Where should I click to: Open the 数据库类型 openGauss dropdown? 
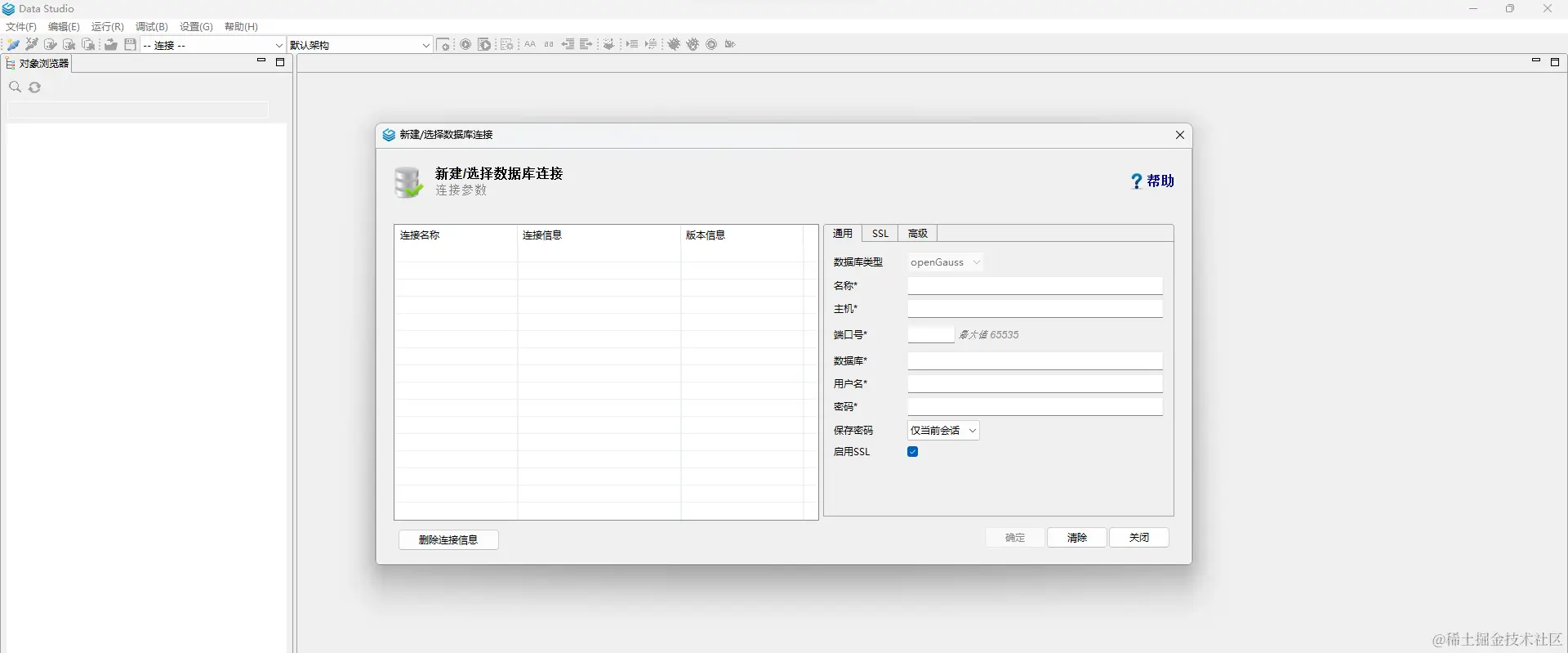pos(945,262)
